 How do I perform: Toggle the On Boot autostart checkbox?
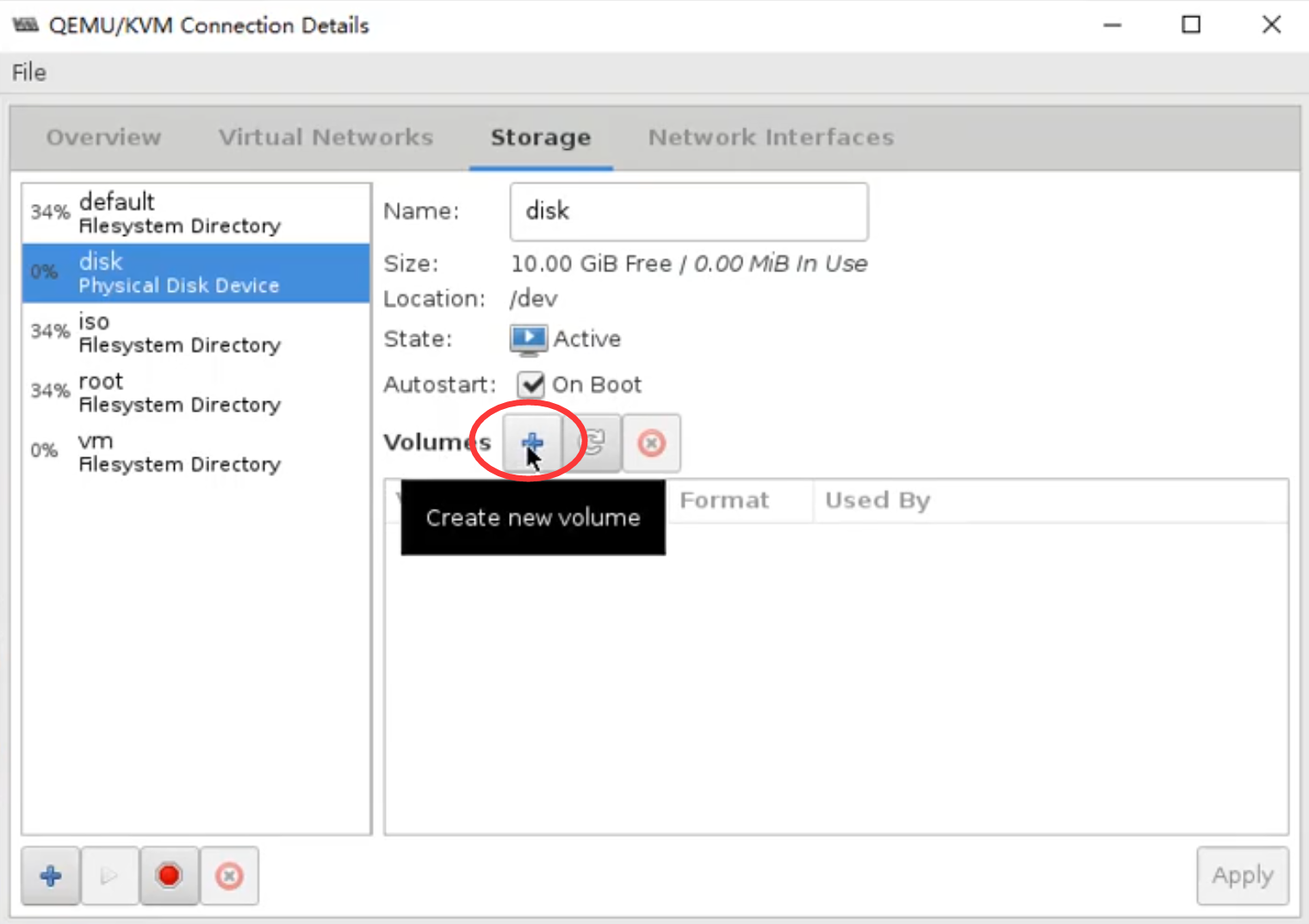pyautogui.click(x=530, y=384)
